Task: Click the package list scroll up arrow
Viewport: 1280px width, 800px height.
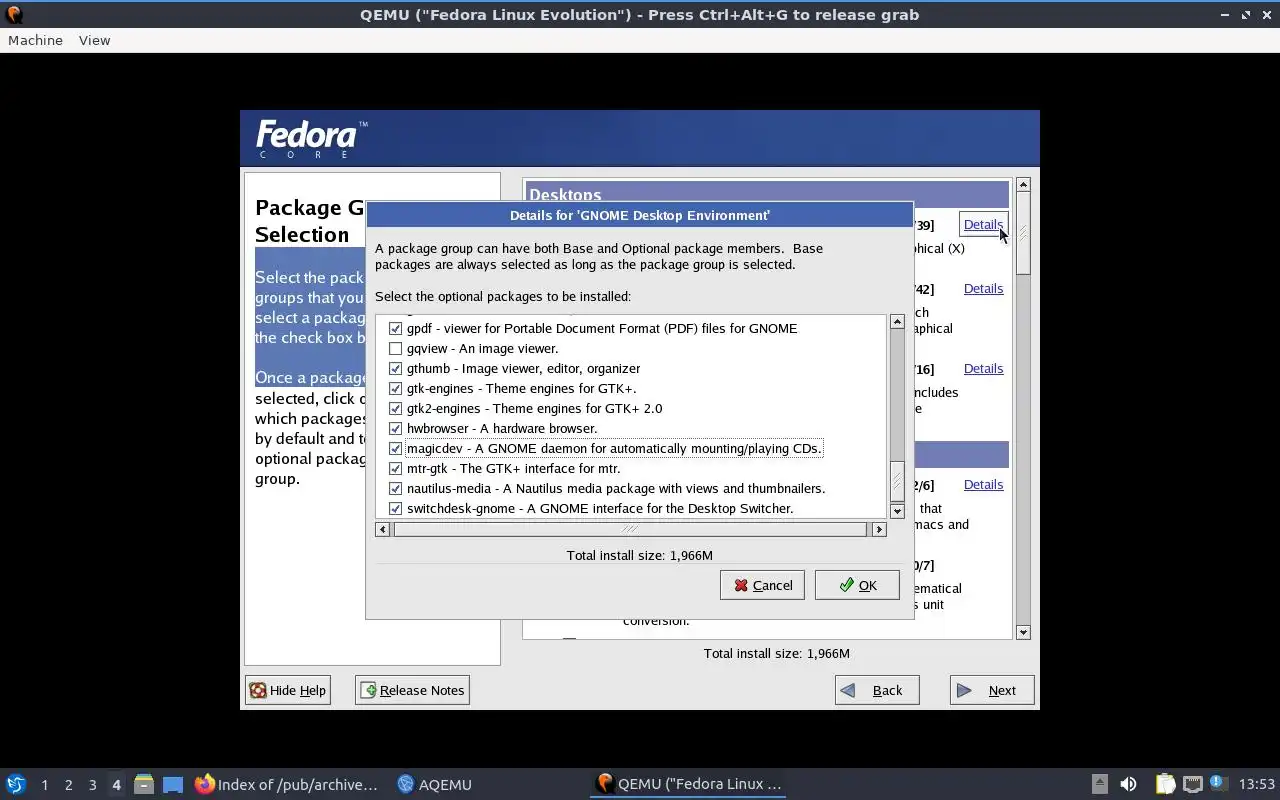Action: click(x=897, y=322)
